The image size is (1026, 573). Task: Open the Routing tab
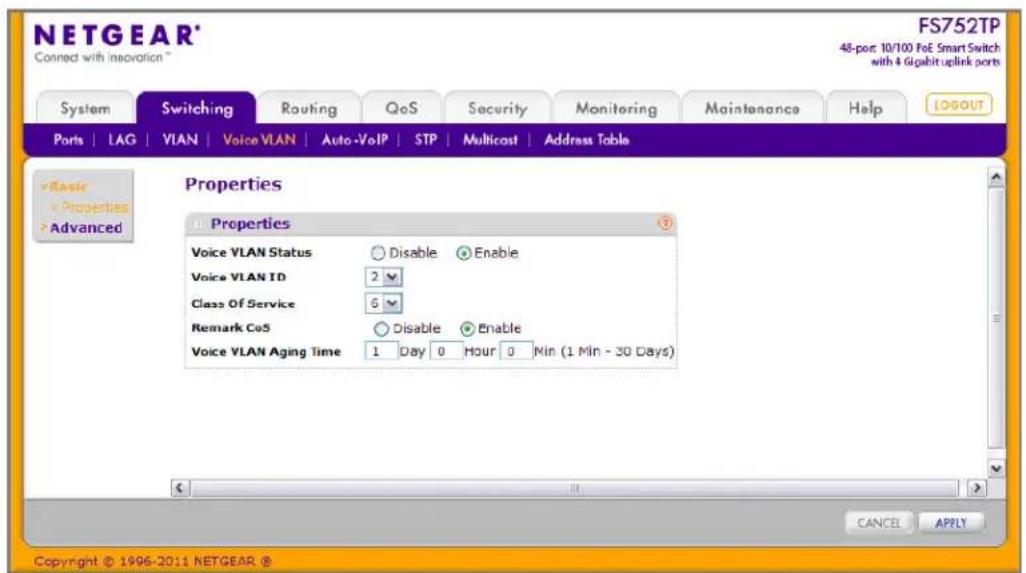[309, 109]
